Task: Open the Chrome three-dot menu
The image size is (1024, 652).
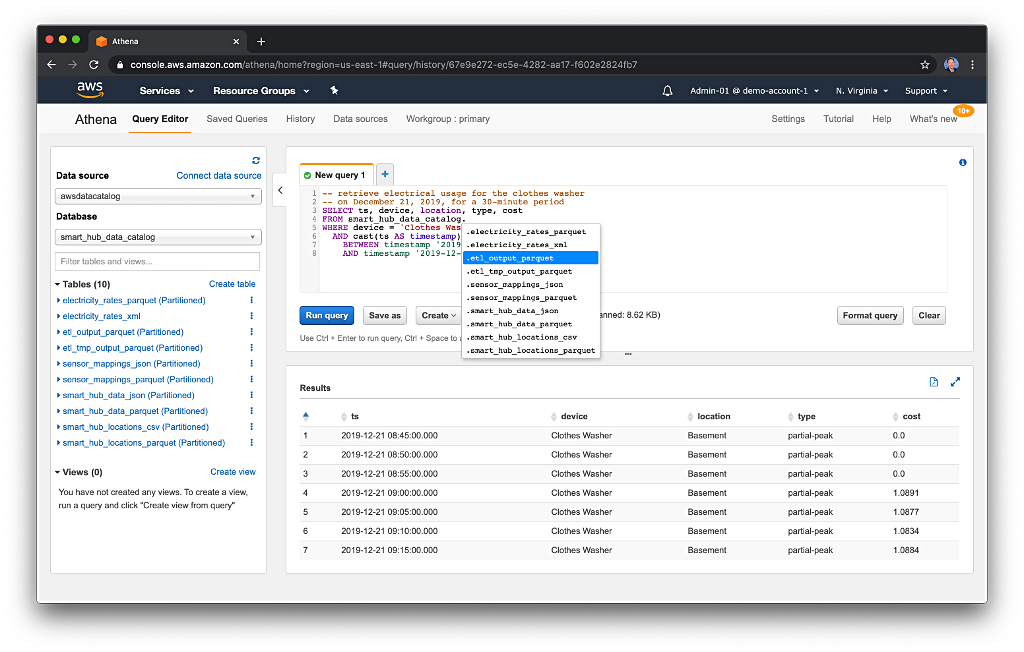Action: (972, 65)
